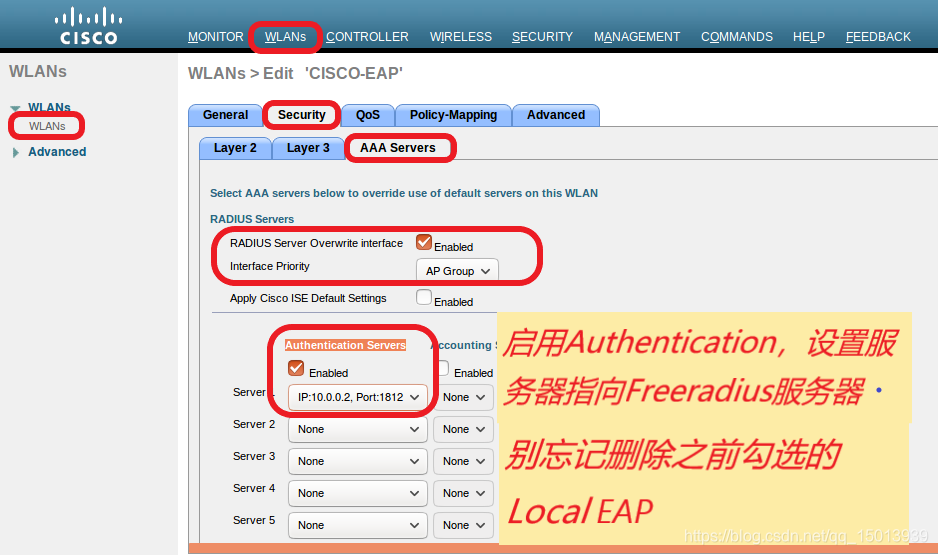
Task: Open the MANAGEMENT menu
Action: click(x=636, y=37)
